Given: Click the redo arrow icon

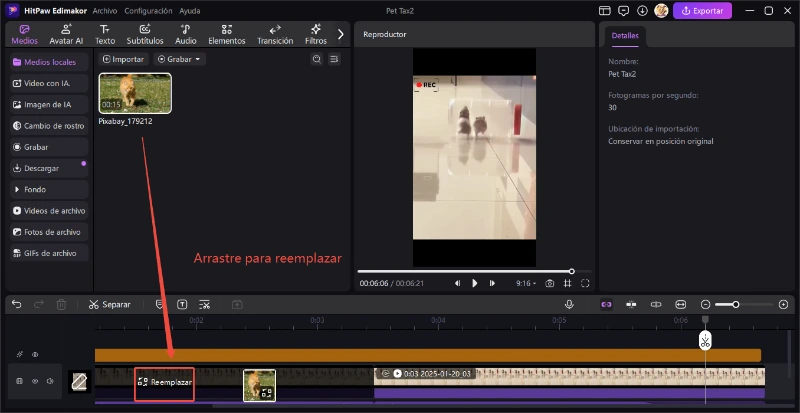Looking at the screenshot, I should (39, 304).
